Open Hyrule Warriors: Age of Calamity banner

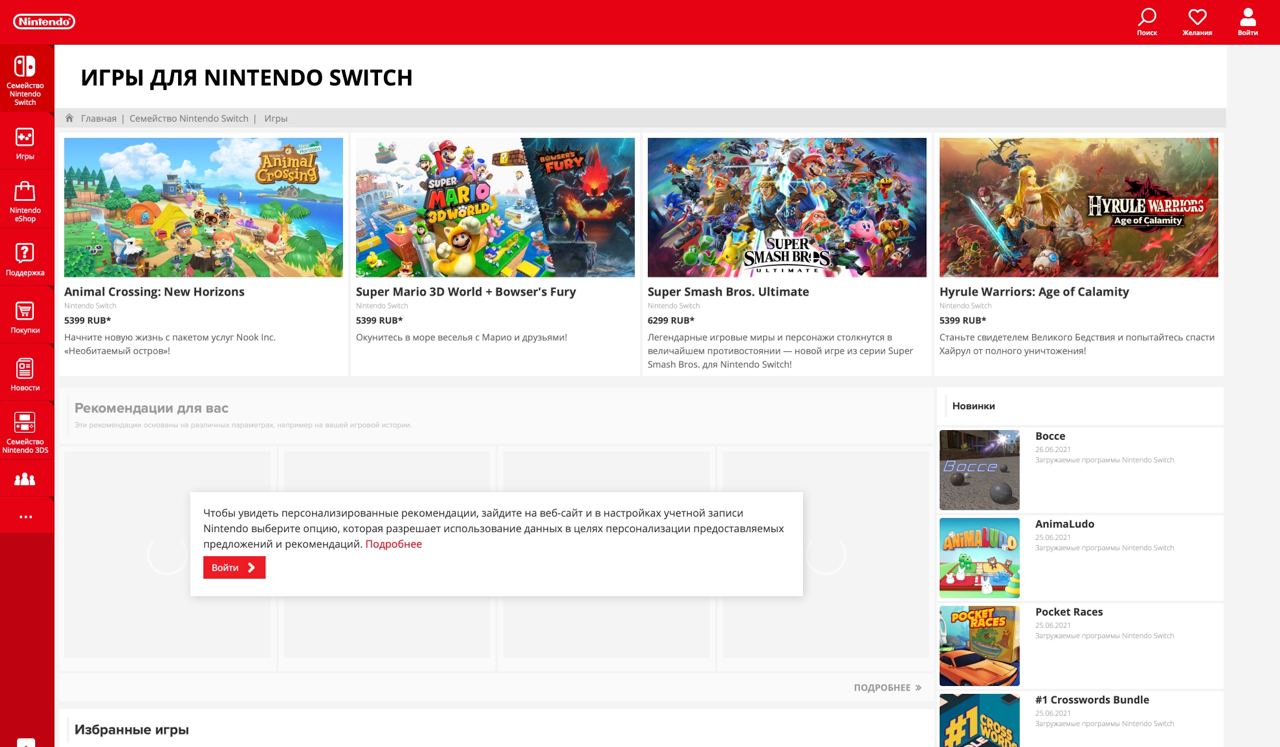tap(1079, 207)
